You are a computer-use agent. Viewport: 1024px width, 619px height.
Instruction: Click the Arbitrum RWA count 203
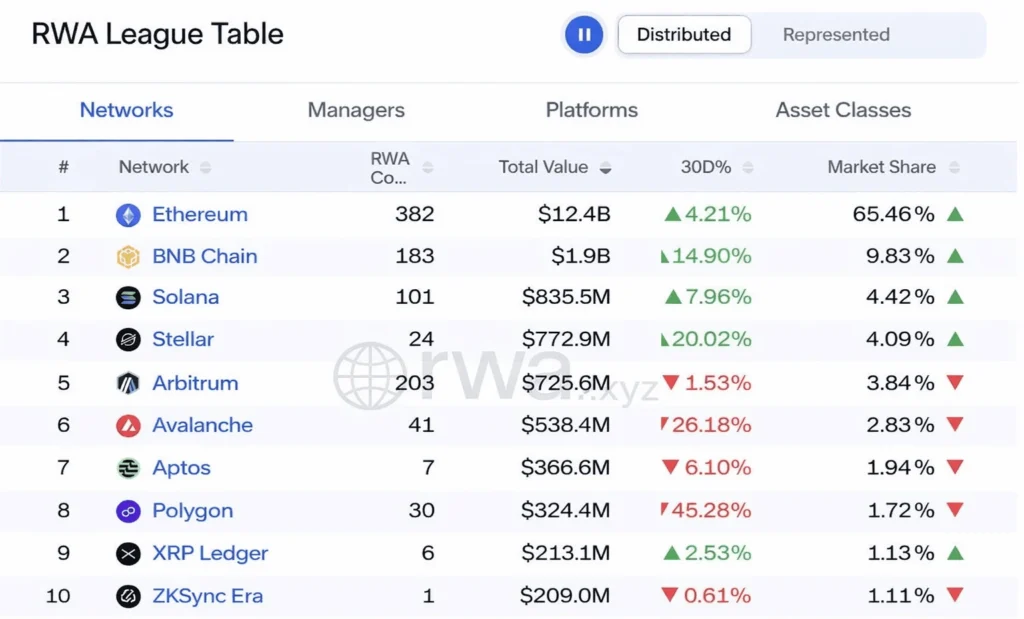[x=415, y=383]
